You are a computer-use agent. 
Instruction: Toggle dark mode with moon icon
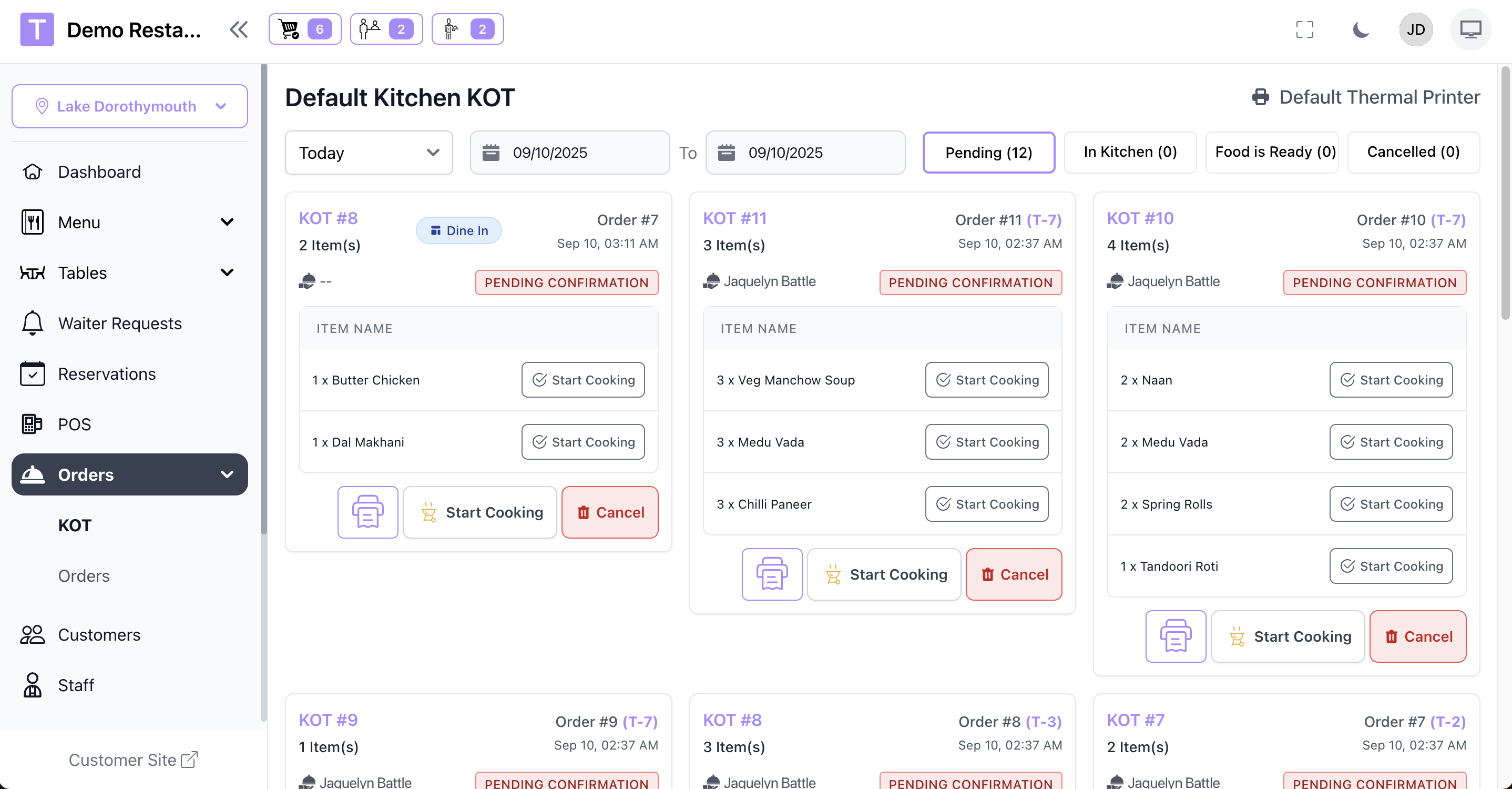(x=1361, y=29)
